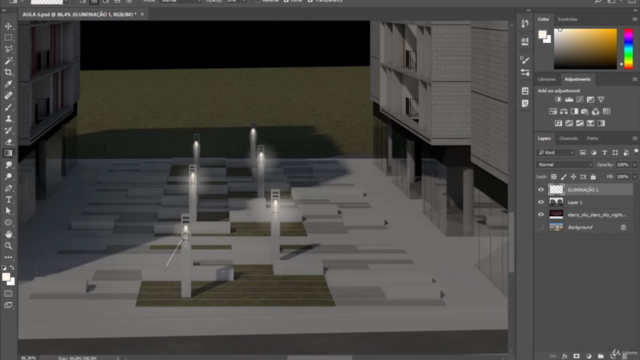Select the Ellipse shape tool
Screen dimensions: 640x360
coord(8,222)
